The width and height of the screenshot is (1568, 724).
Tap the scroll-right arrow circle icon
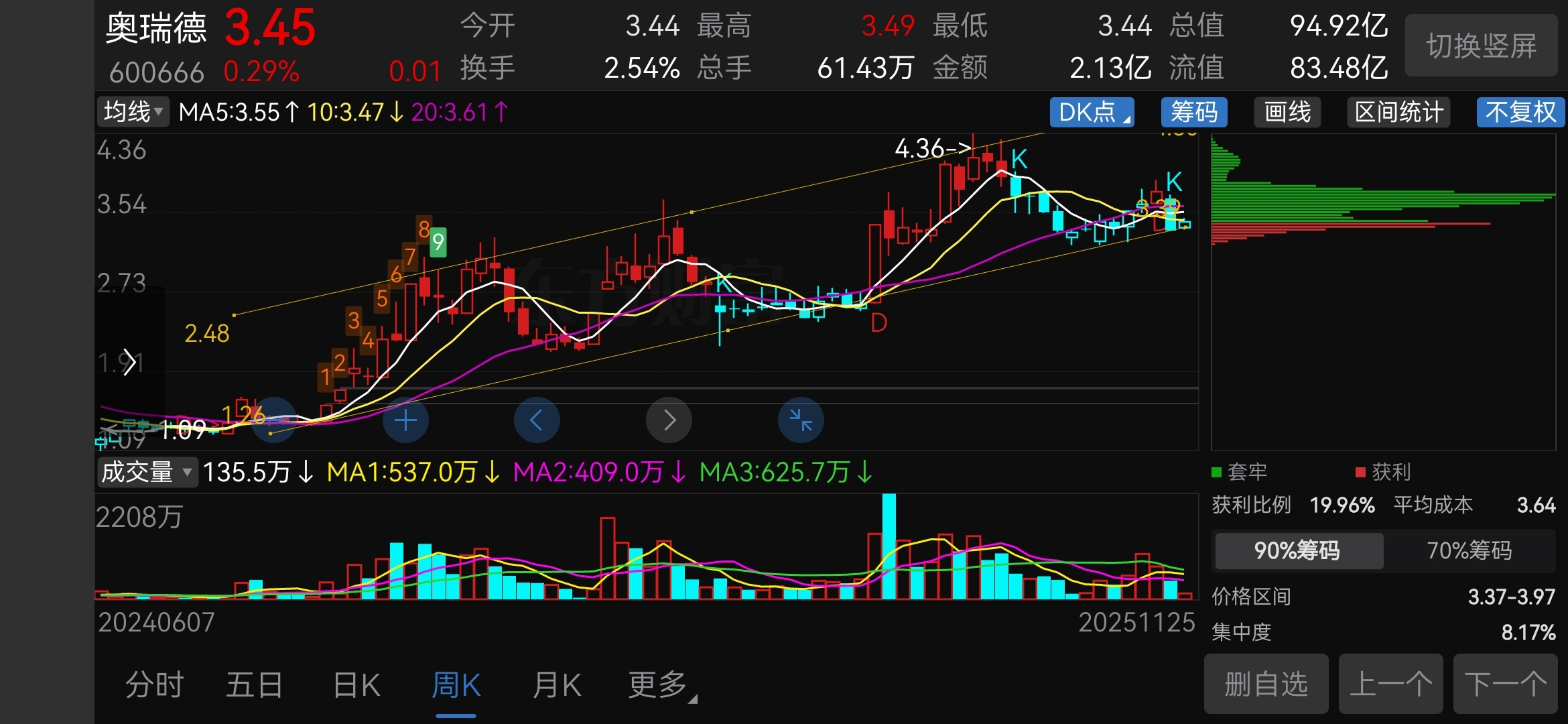pos(669,420)
